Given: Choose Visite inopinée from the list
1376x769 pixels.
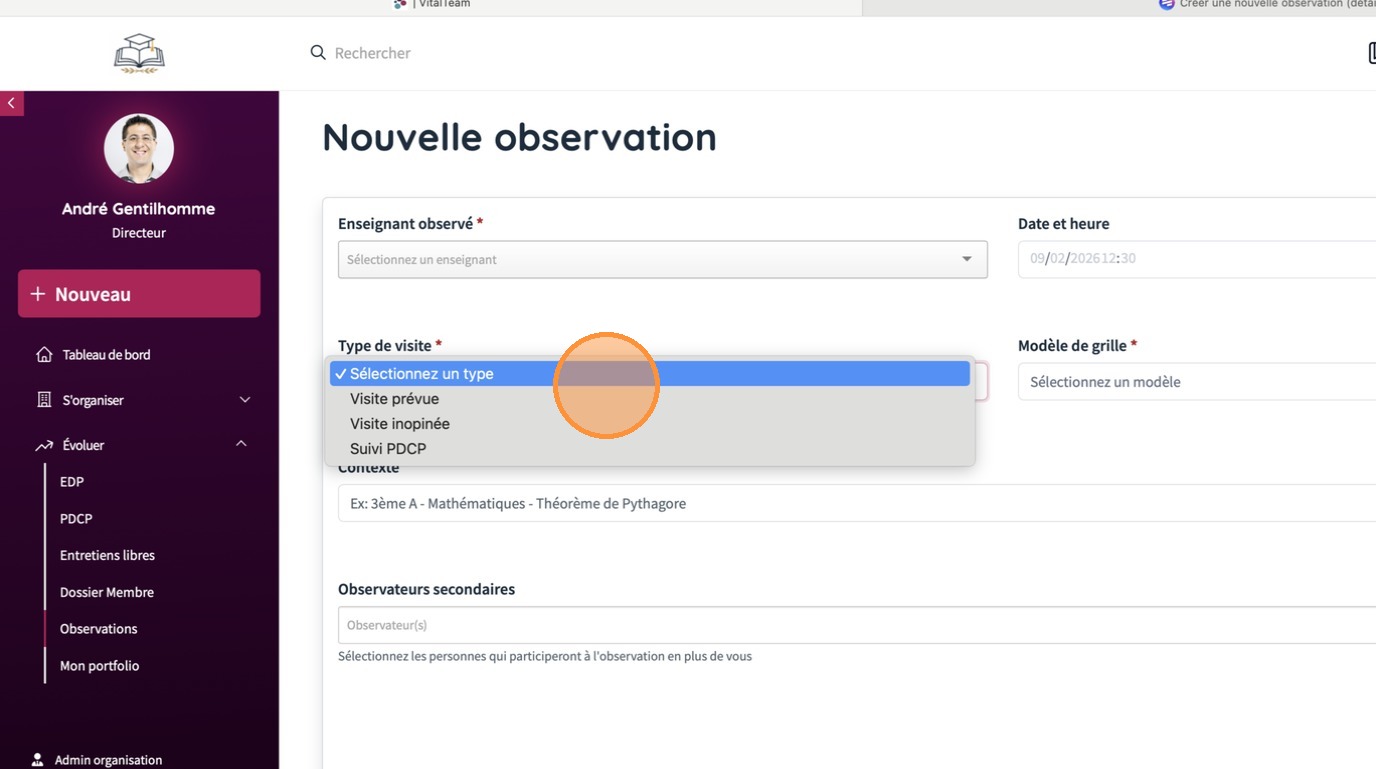Looking at the screenshot, I should pos(399,424).
